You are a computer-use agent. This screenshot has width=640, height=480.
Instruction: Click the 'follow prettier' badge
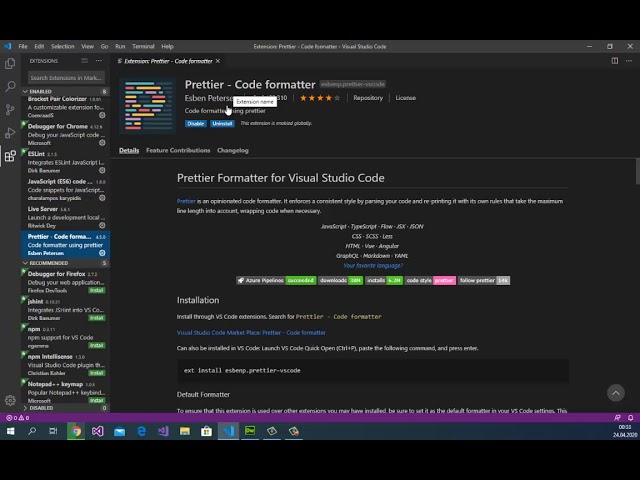484,280
